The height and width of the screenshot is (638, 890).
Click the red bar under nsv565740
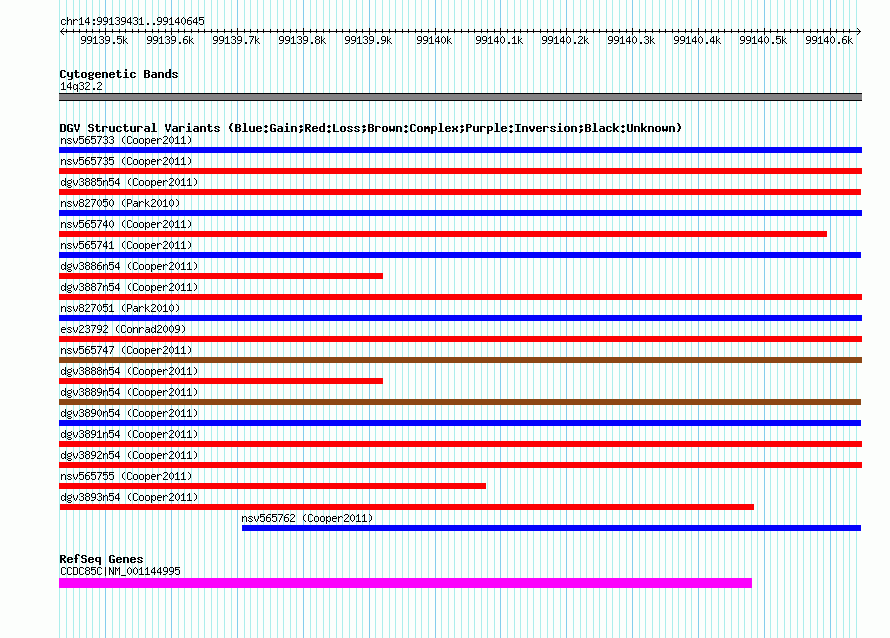(x=443, y=234)
